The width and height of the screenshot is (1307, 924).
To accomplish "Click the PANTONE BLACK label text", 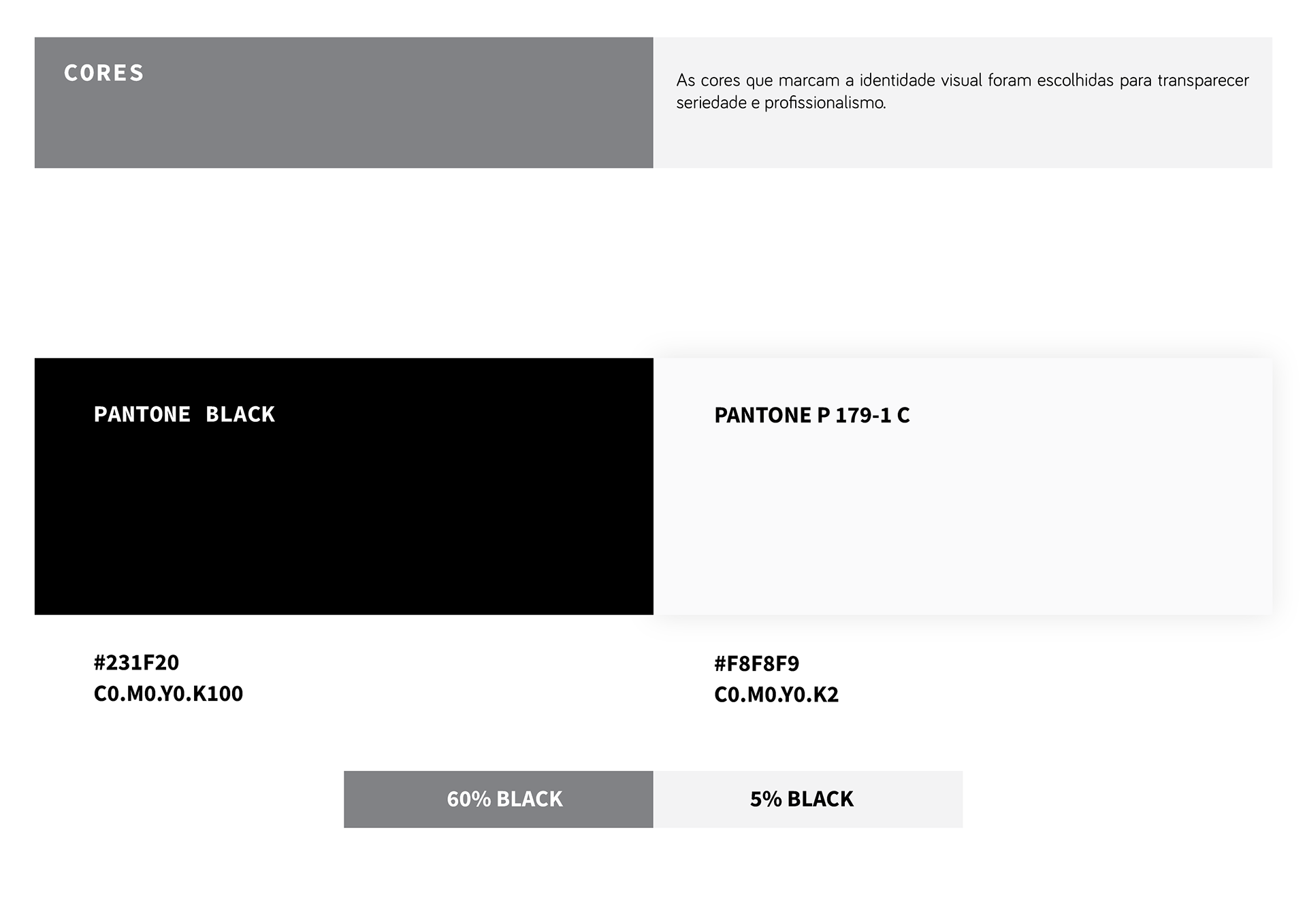I will (x=184, y=414).
